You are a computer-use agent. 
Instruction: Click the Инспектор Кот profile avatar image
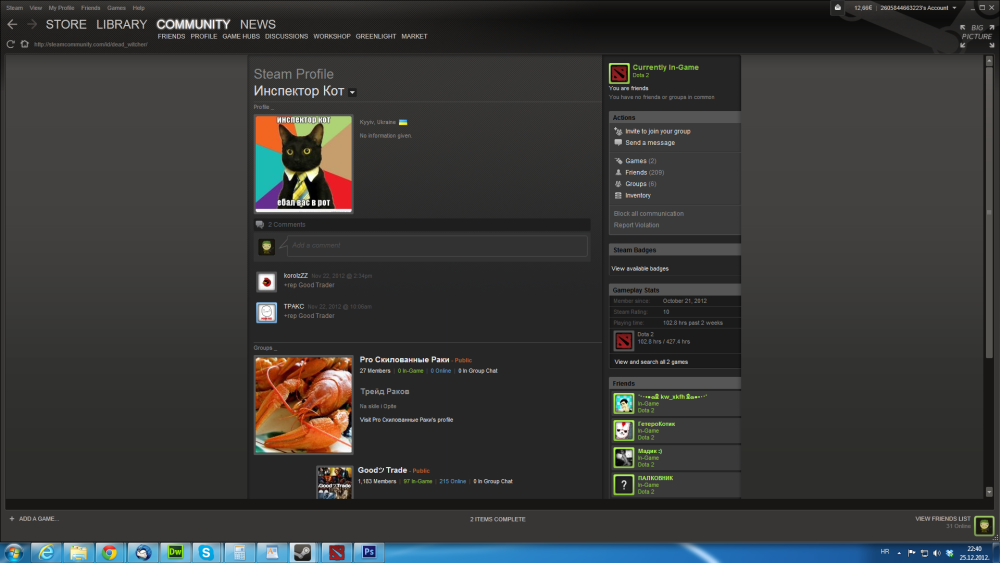[x=304, y=164]
